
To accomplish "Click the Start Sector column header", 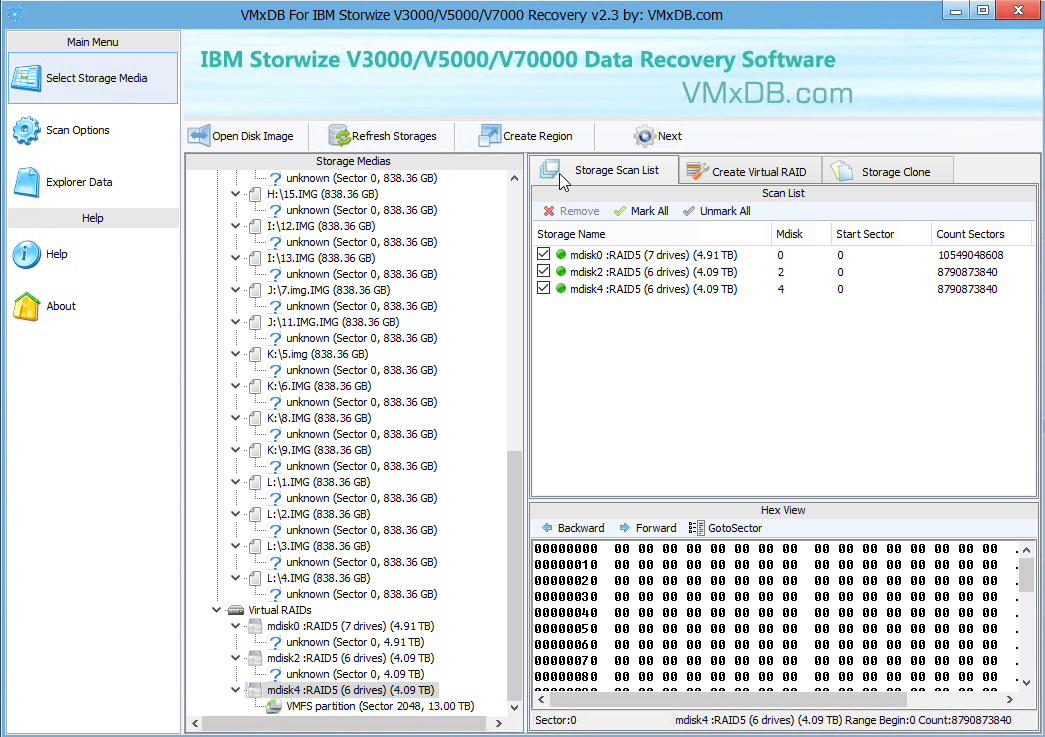I will point(880,235).
